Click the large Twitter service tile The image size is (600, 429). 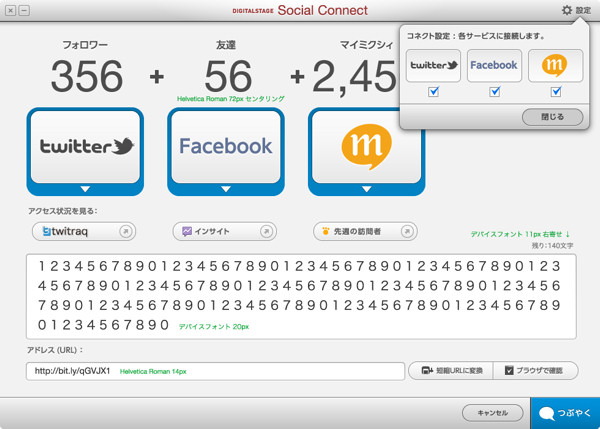pos(85,146)
